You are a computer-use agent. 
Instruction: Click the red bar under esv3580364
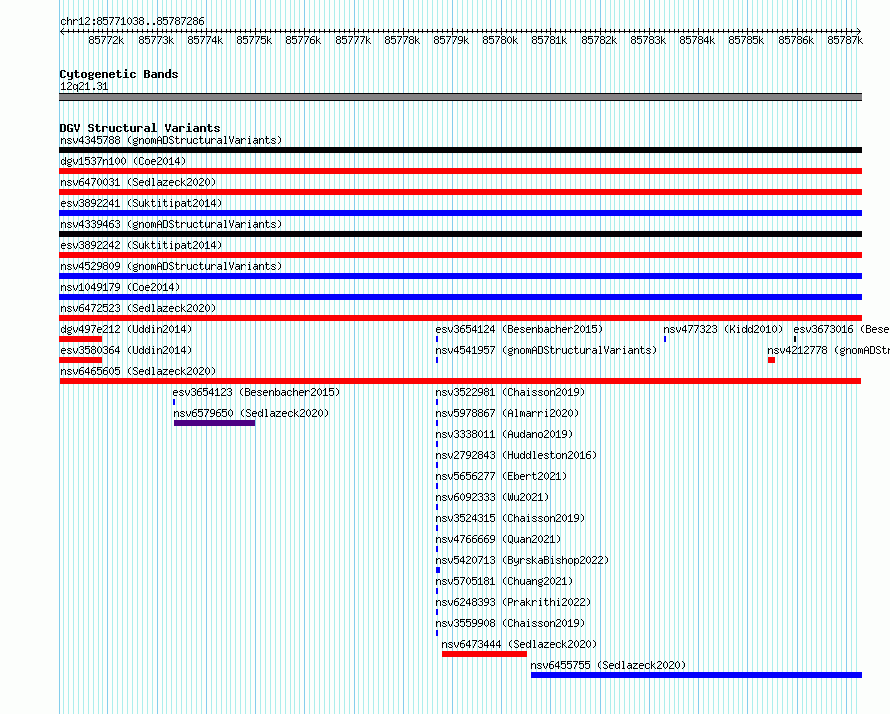[81, 360]
